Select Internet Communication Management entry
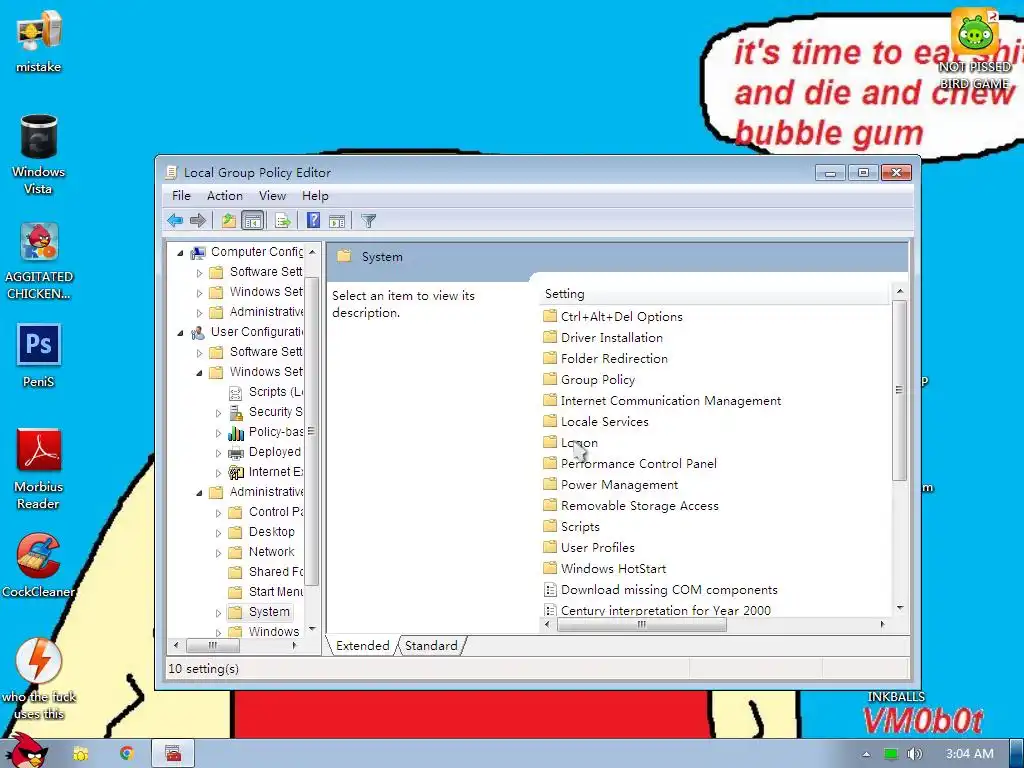Image resolution: width=1024 pixels, height=768 pixels. point(662,400)
